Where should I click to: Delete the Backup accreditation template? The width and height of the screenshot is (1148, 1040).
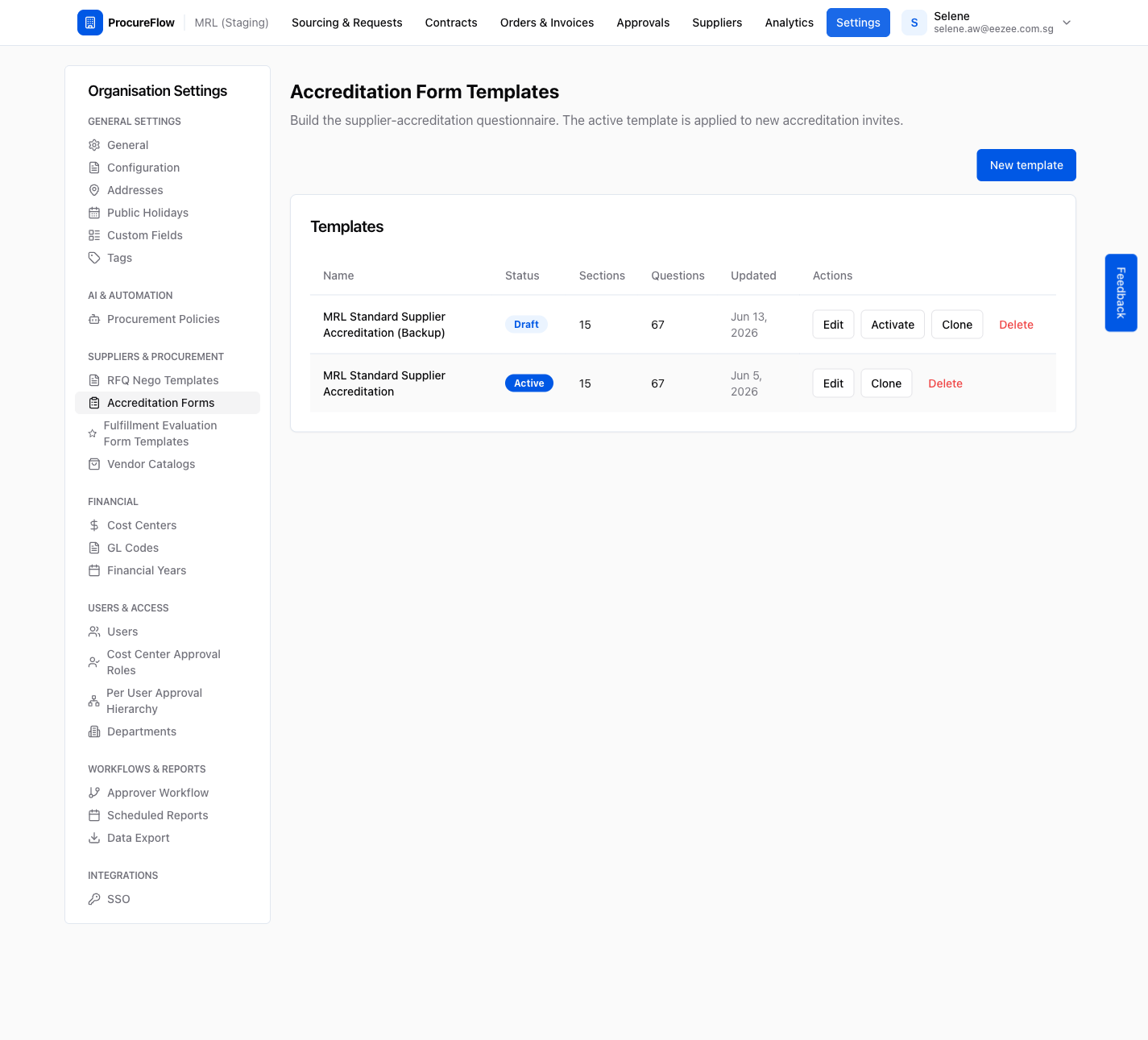tap(1016, 325)
